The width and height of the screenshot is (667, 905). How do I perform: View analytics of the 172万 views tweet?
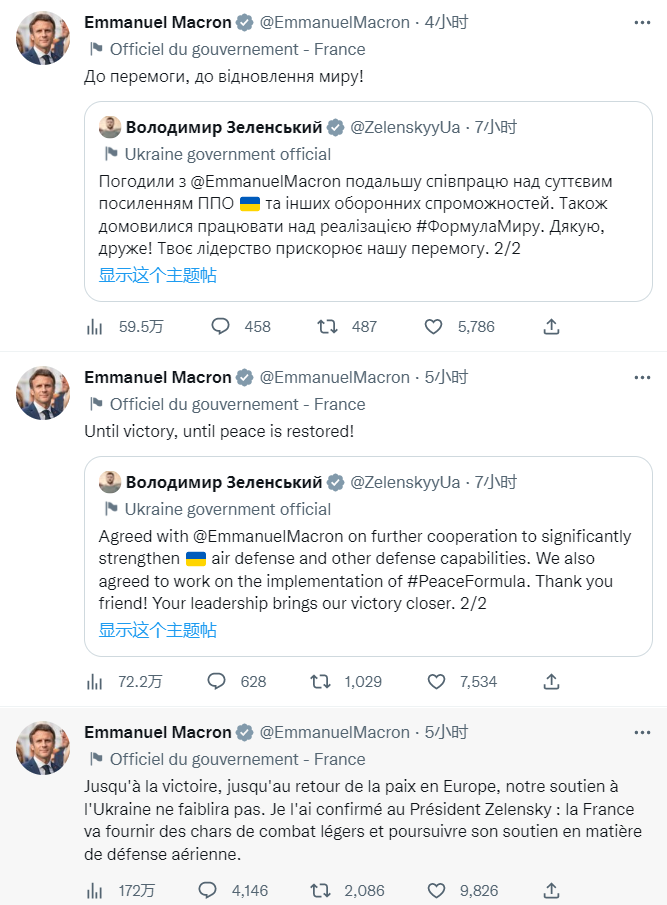(x=95, y=890)
